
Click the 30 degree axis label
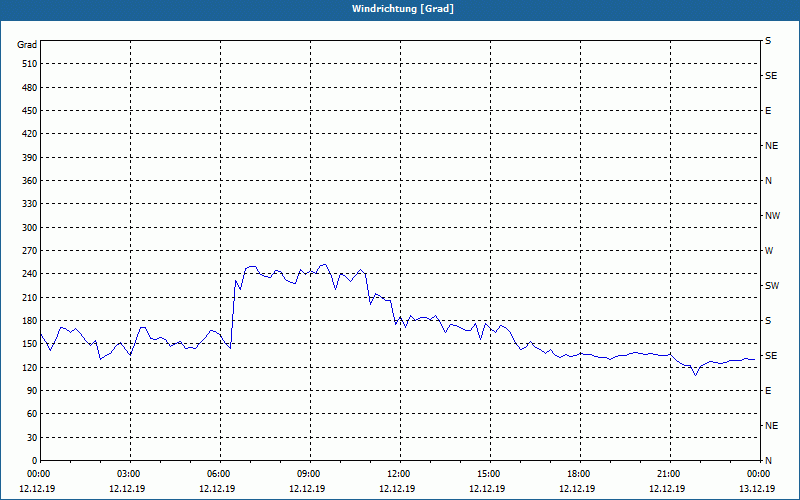(x=32, y=437)
